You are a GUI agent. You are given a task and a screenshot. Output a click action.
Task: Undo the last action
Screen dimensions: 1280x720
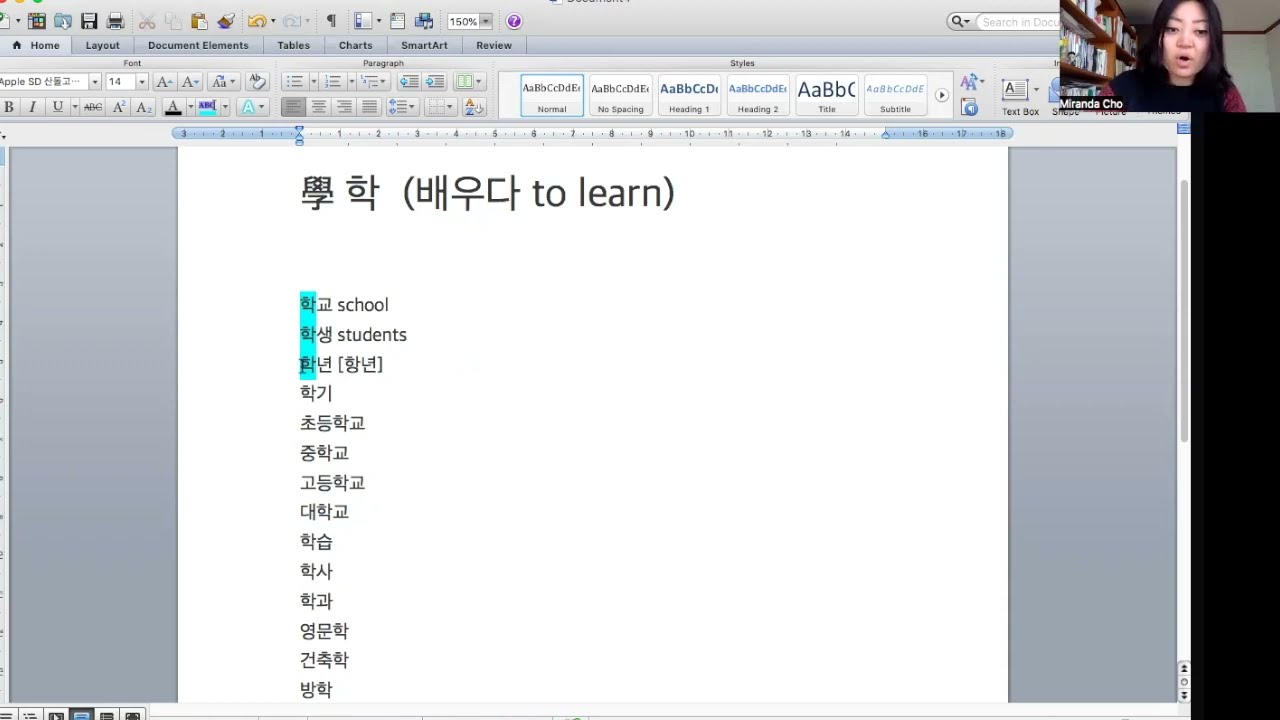pyautogui.click(x=256, y=21)
